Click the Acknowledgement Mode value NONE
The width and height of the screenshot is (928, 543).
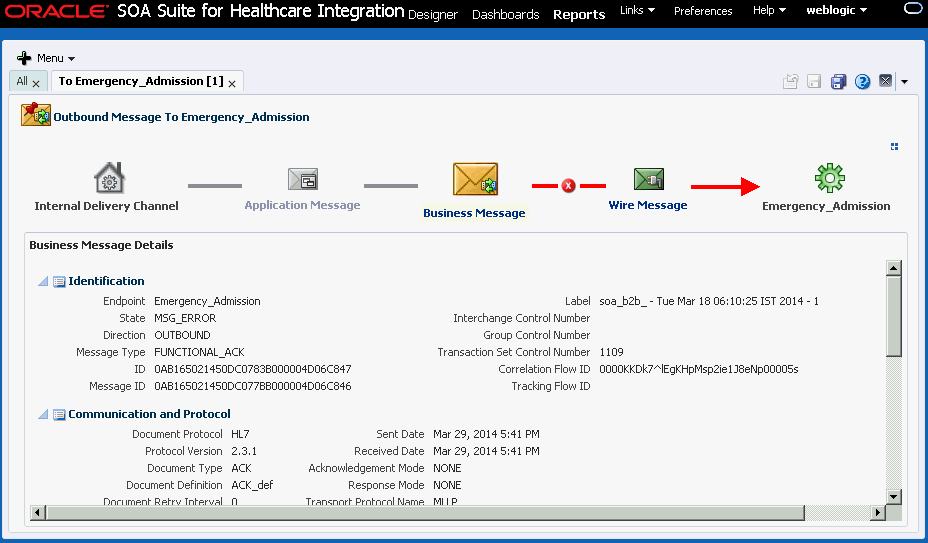[x=447, y=468]
